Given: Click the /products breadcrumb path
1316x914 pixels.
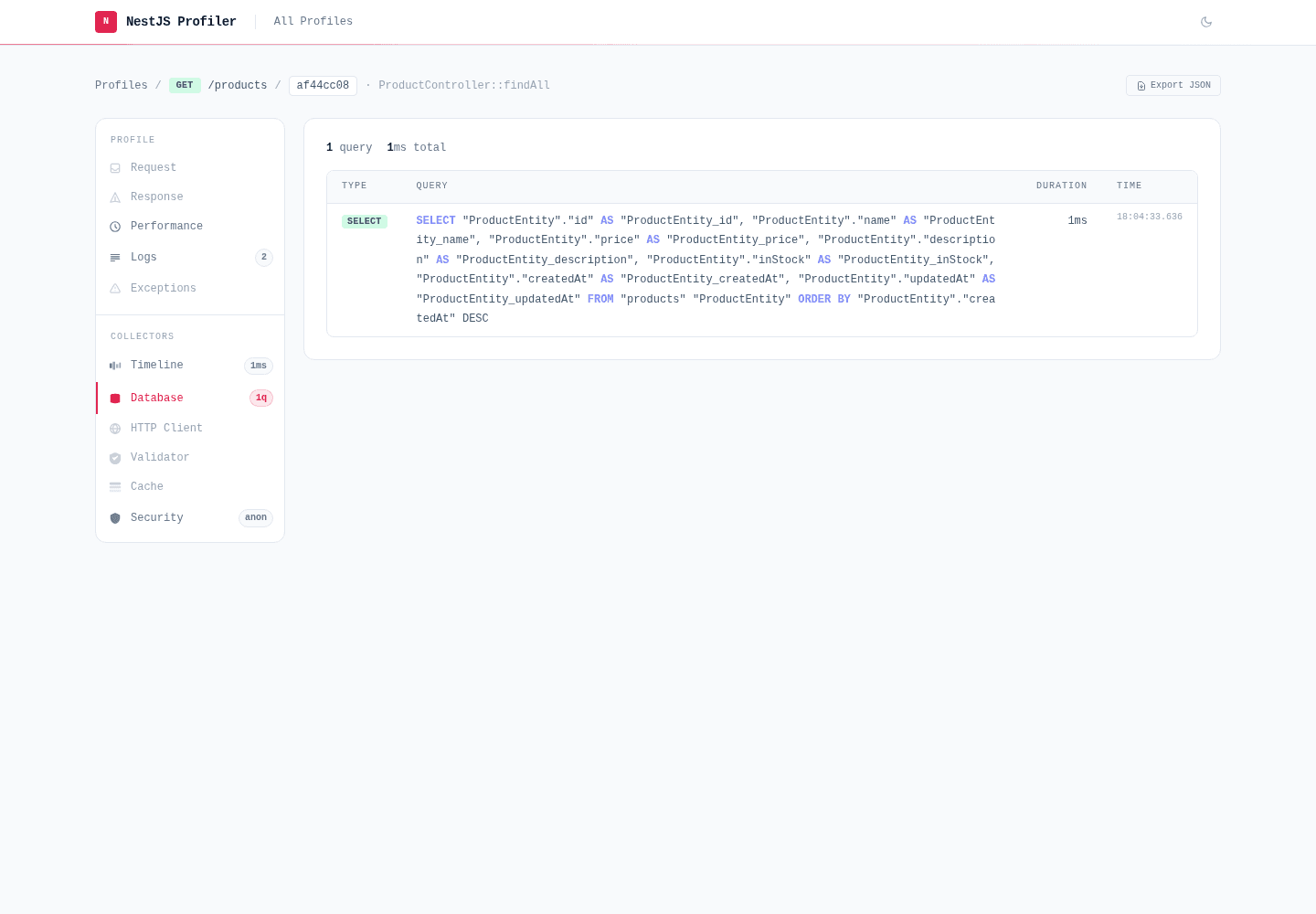Looking at the screenshot, I should tap(238, 85).
